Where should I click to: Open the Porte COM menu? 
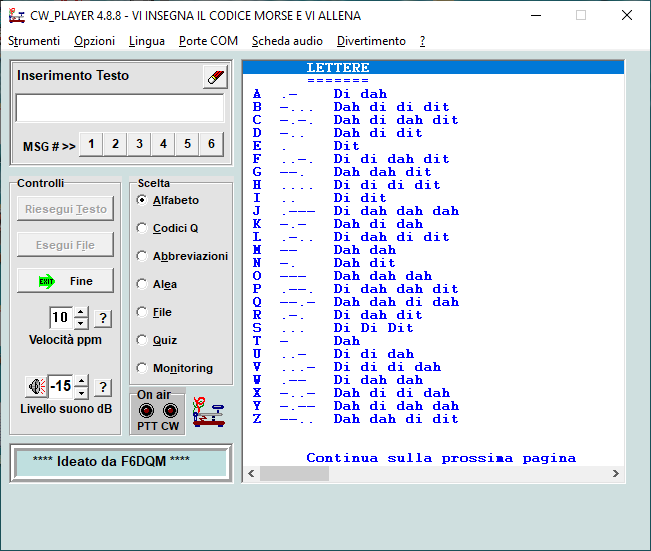[208, 41]
